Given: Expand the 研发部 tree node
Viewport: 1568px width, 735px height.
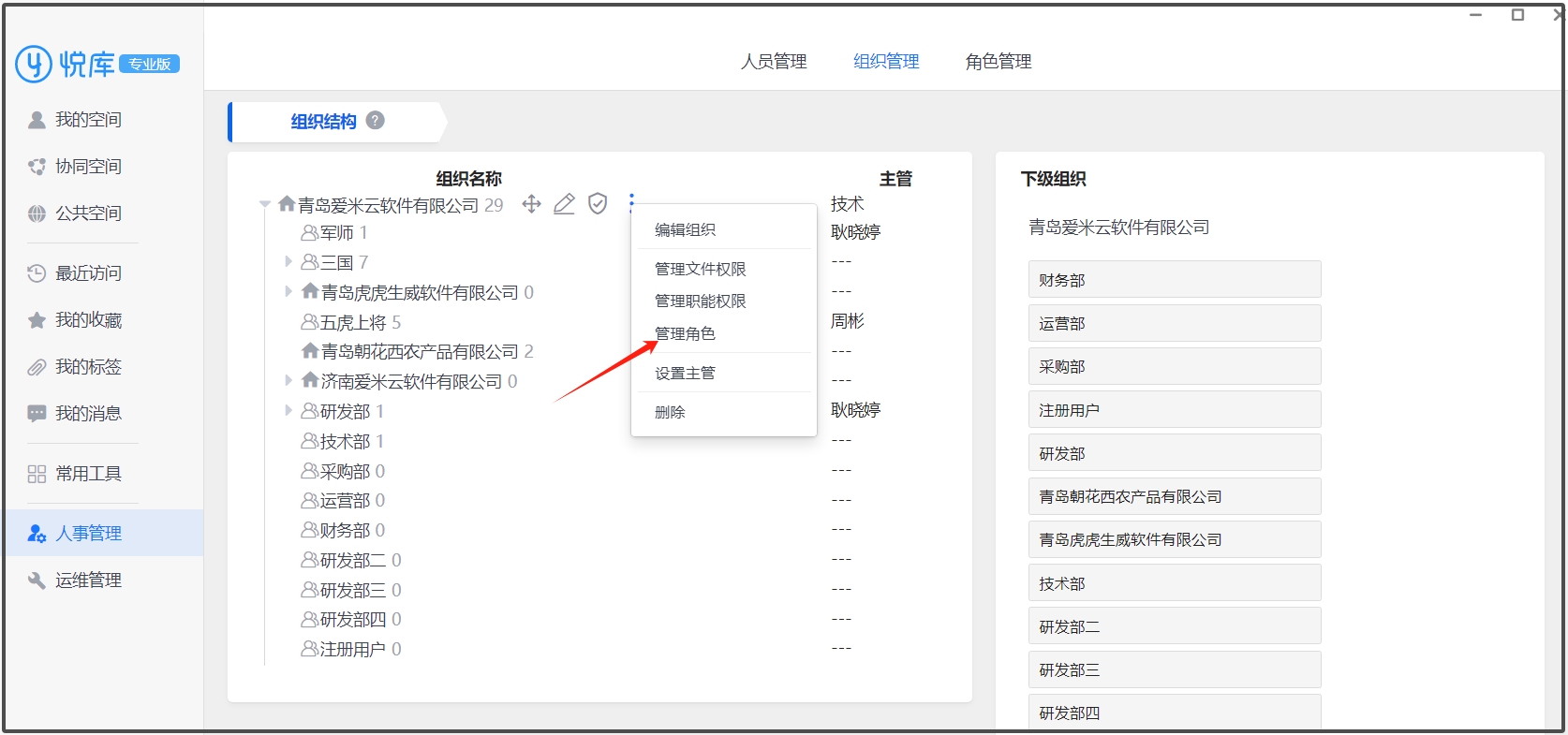Looking at the screenshot, I should [x=288, y=410].
